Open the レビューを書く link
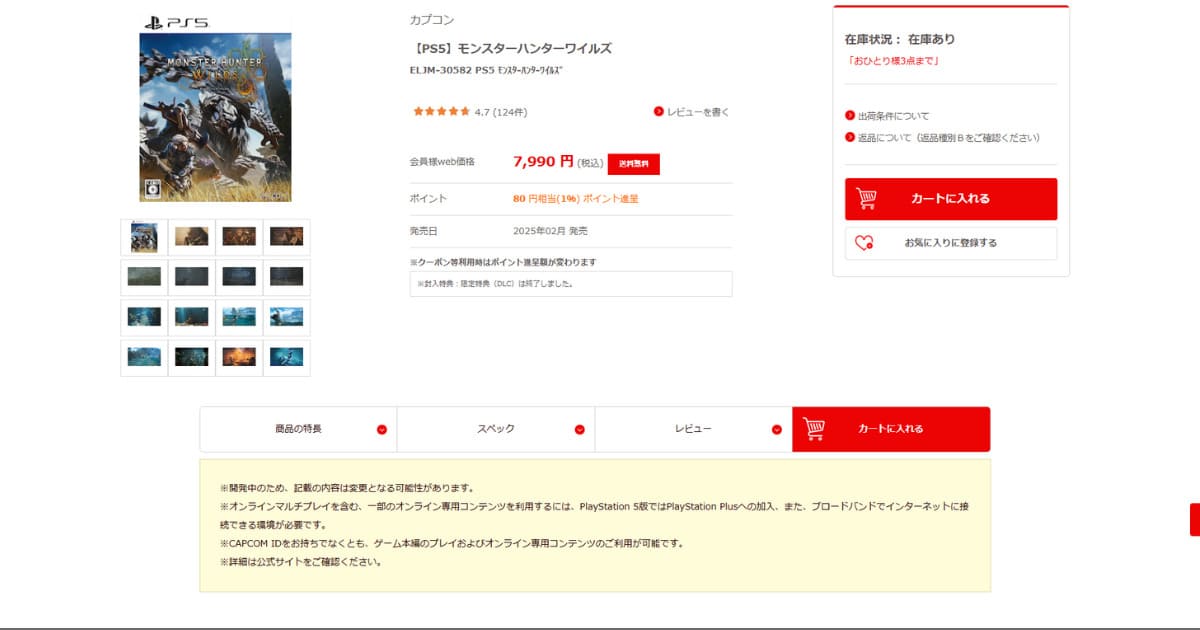Screen dimensions: 1200x630 (x=698, y=112)
